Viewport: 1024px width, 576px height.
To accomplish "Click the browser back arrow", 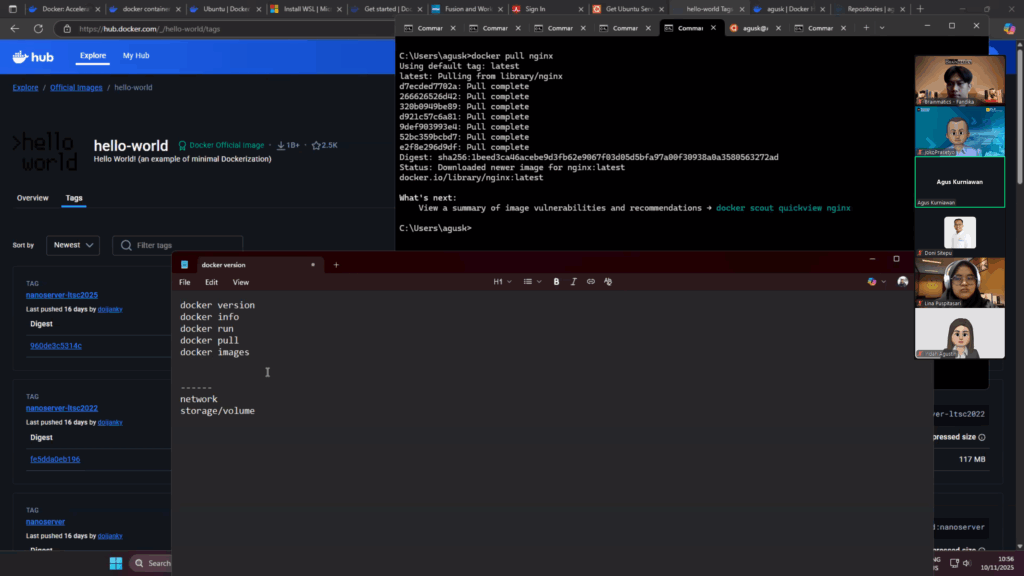I will 14,29.
